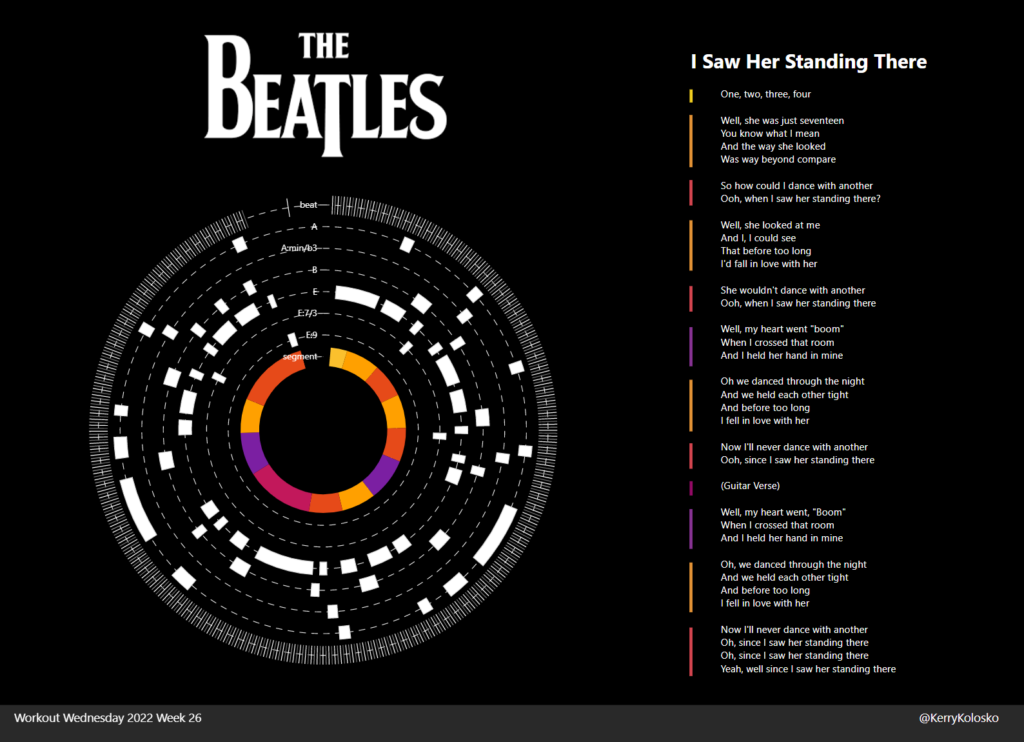Click the "E:7/3" chord label
The image size is (1024, 742).
pos(307,314)
